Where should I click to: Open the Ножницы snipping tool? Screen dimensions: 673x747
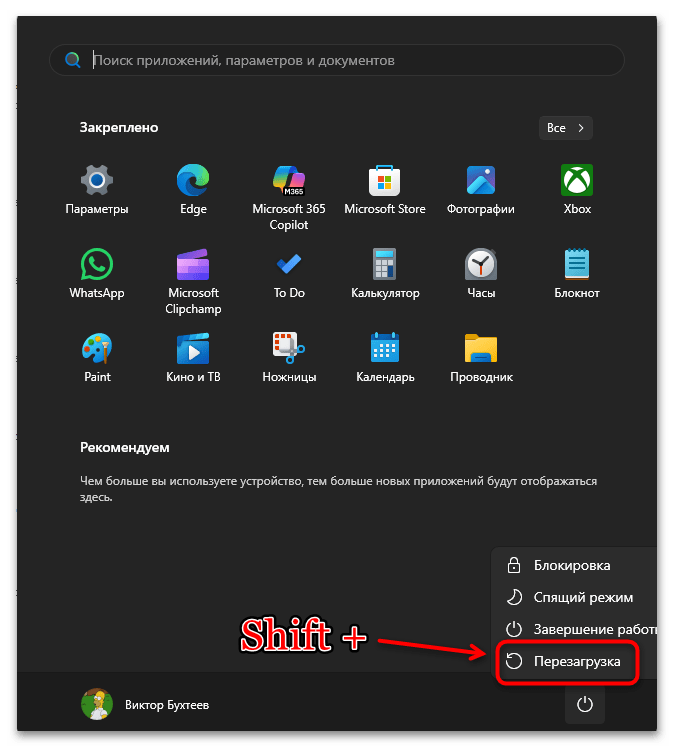pyautogui.click(x=289, y=357)
